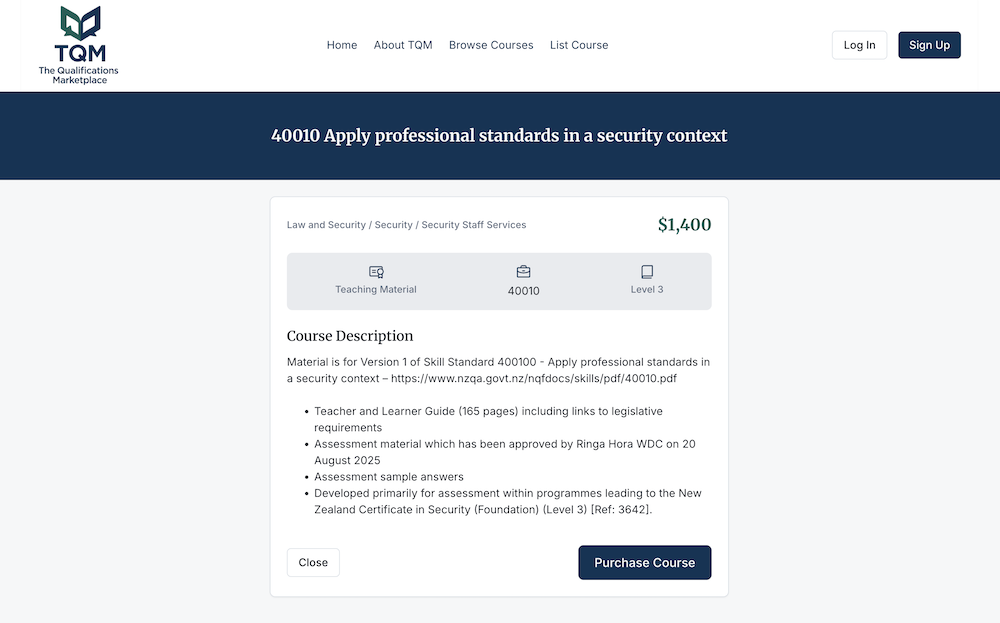The width and height of the screenshot is (1000, 623).
Task: Click the Log In button
Action: [859, 45]
